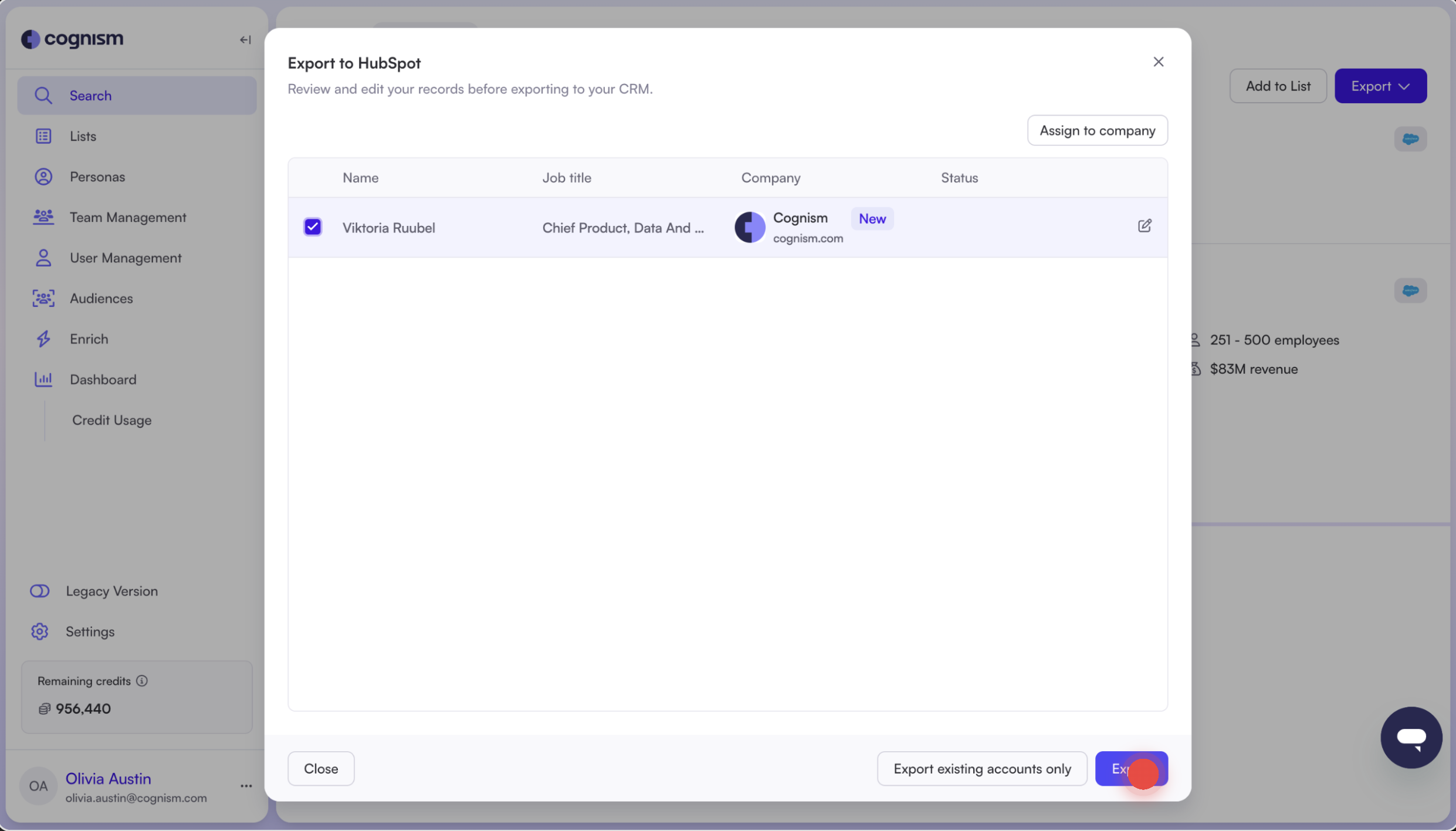Screen dimensions: 1456x831
Task: Close the Export to HubSpot dialog via X
Action: click(x=1158, y=62)
